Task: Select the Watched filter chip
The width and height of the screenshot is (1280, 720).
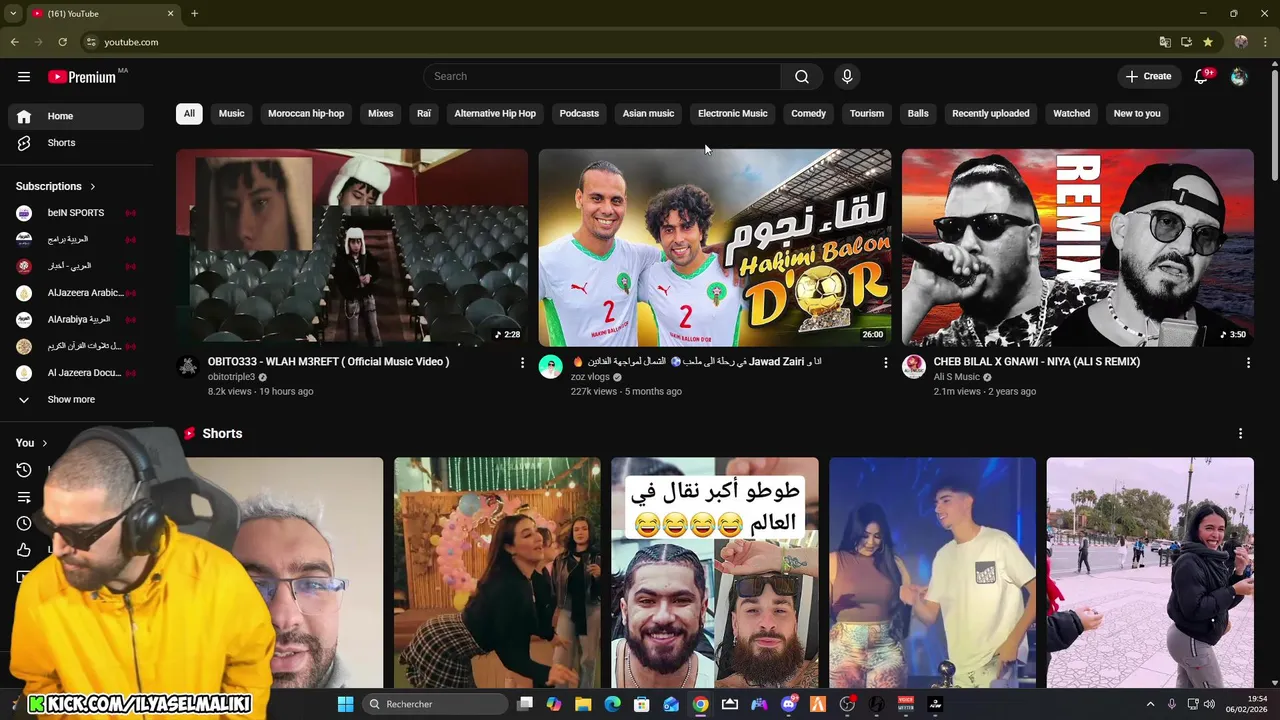Action: [1071, 114]
